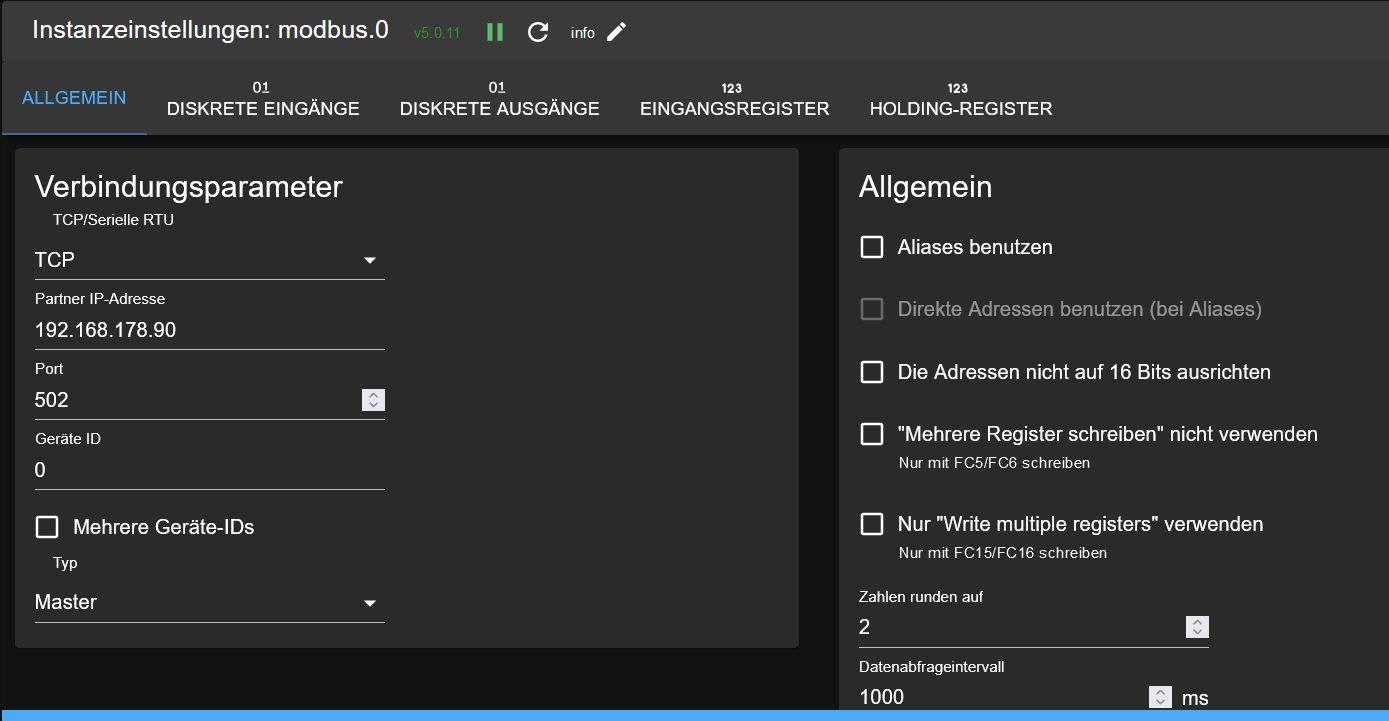Click the Partner IP-Adresse field
This screenshot has width=1389, height=721.
click(210, 330)
